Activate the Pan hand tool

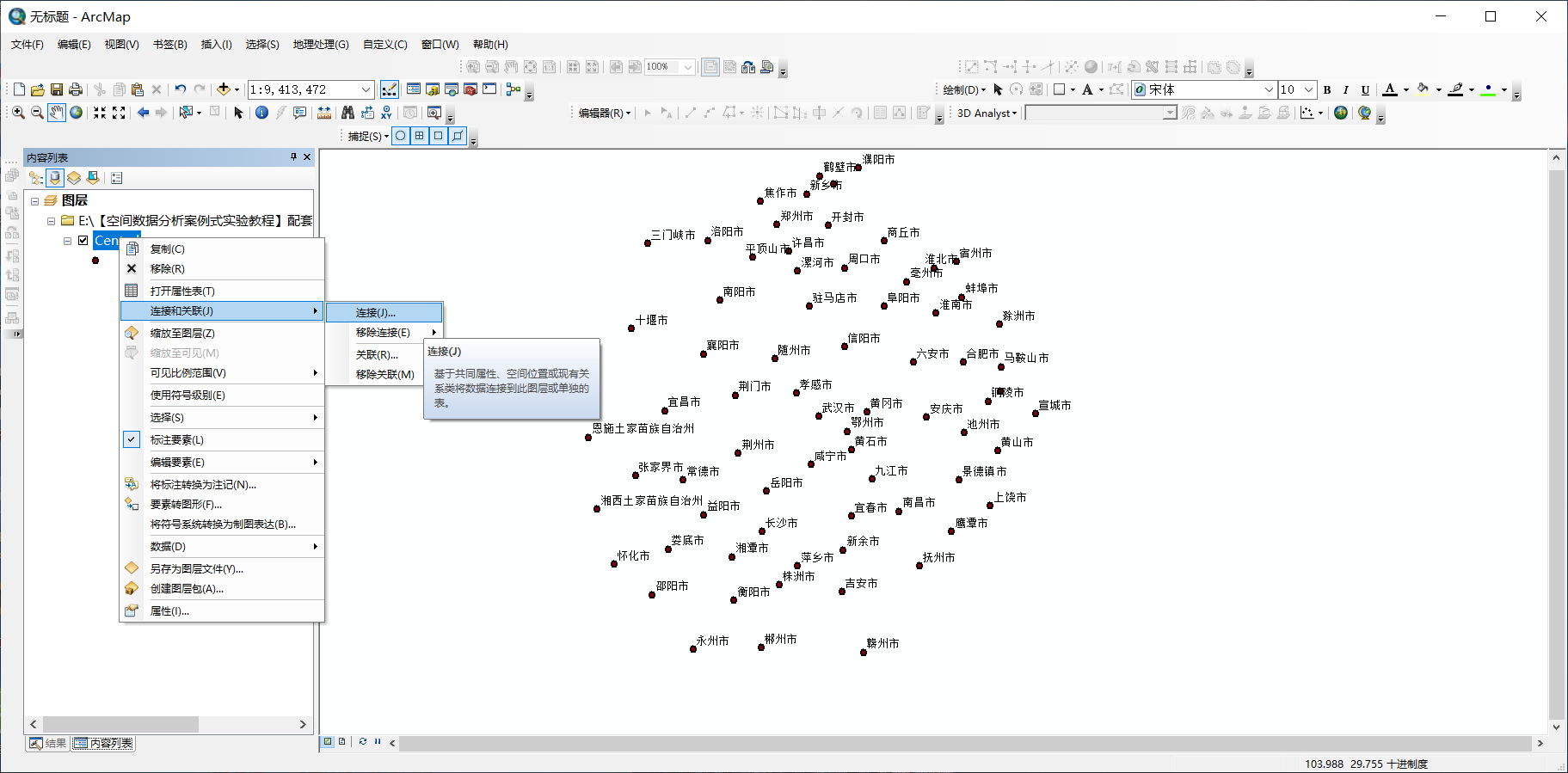click(x=57, y=113)
